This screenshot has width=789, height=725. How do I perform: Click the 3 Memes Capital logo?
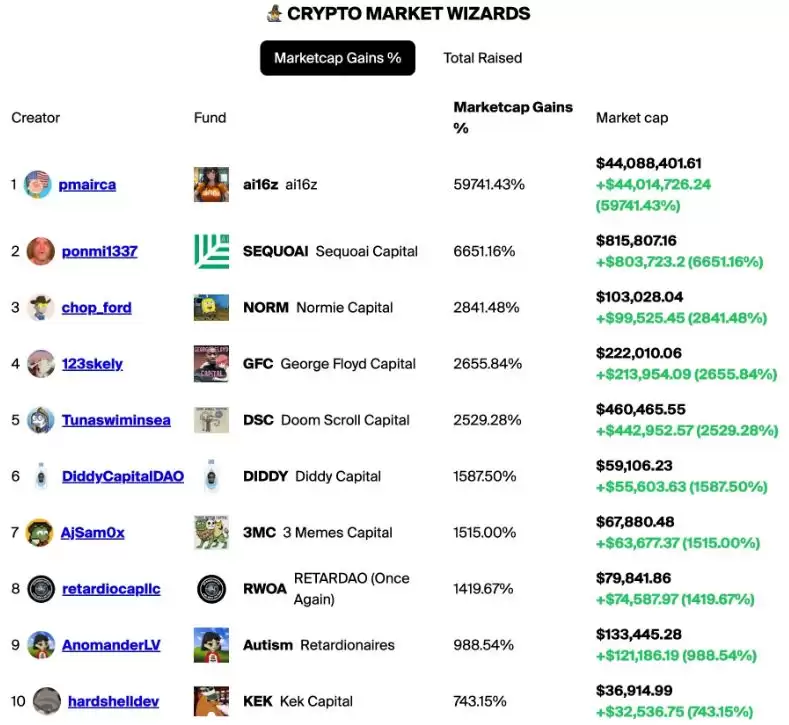click(x=211, y=533)
